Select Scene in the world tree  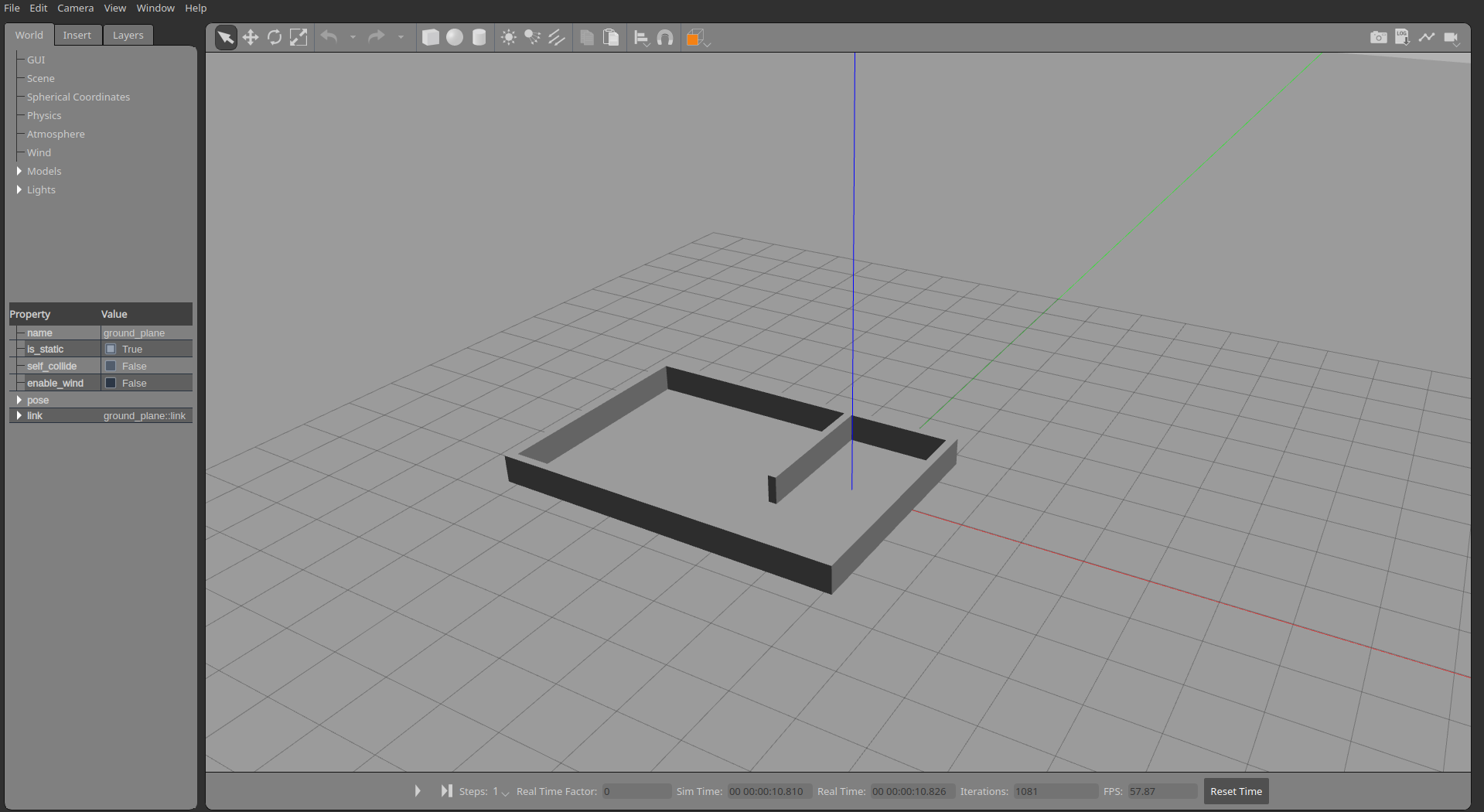[41, 78]
